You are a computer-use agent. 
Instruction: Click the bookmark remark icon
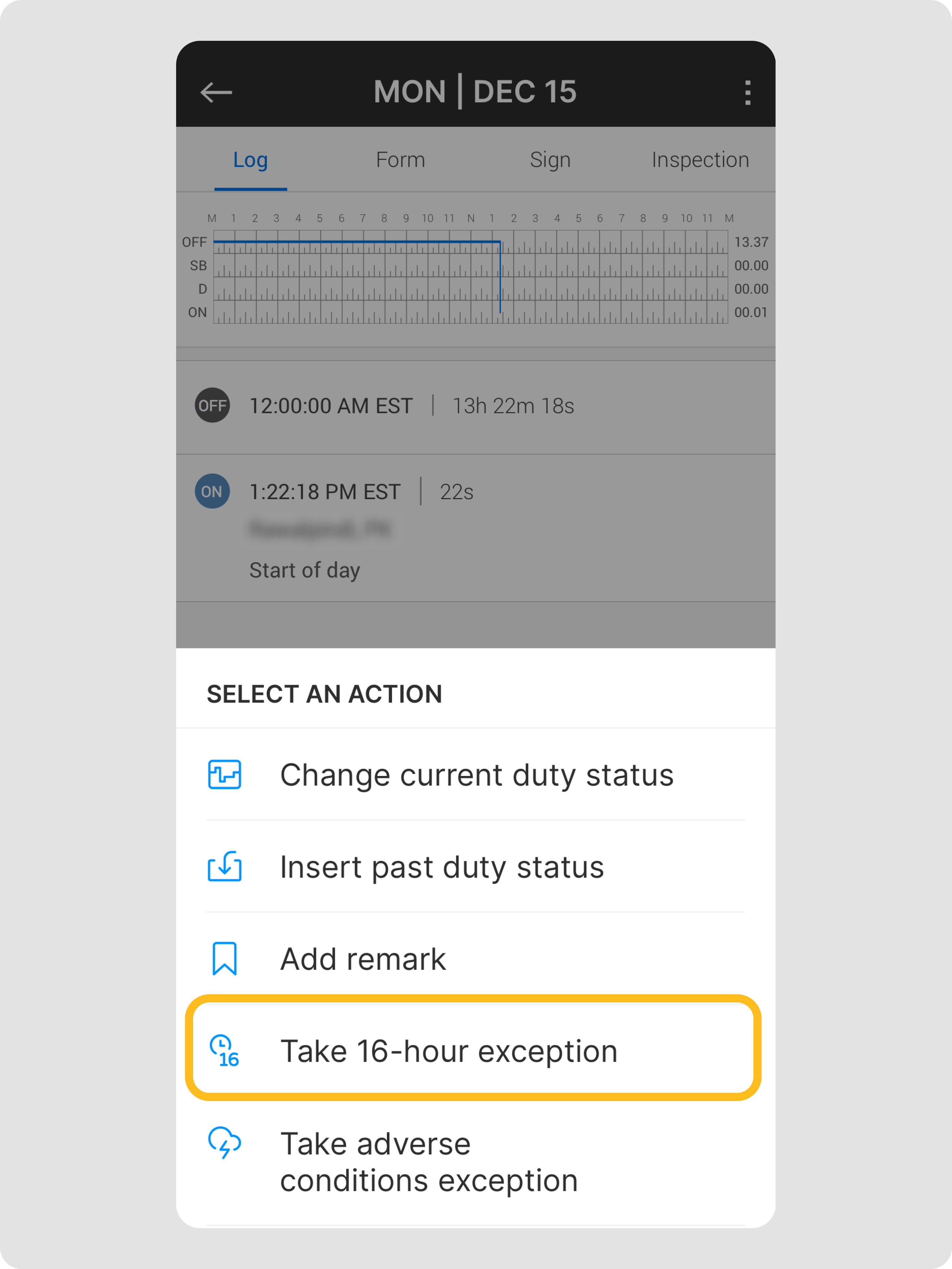(x=224, y=958)
